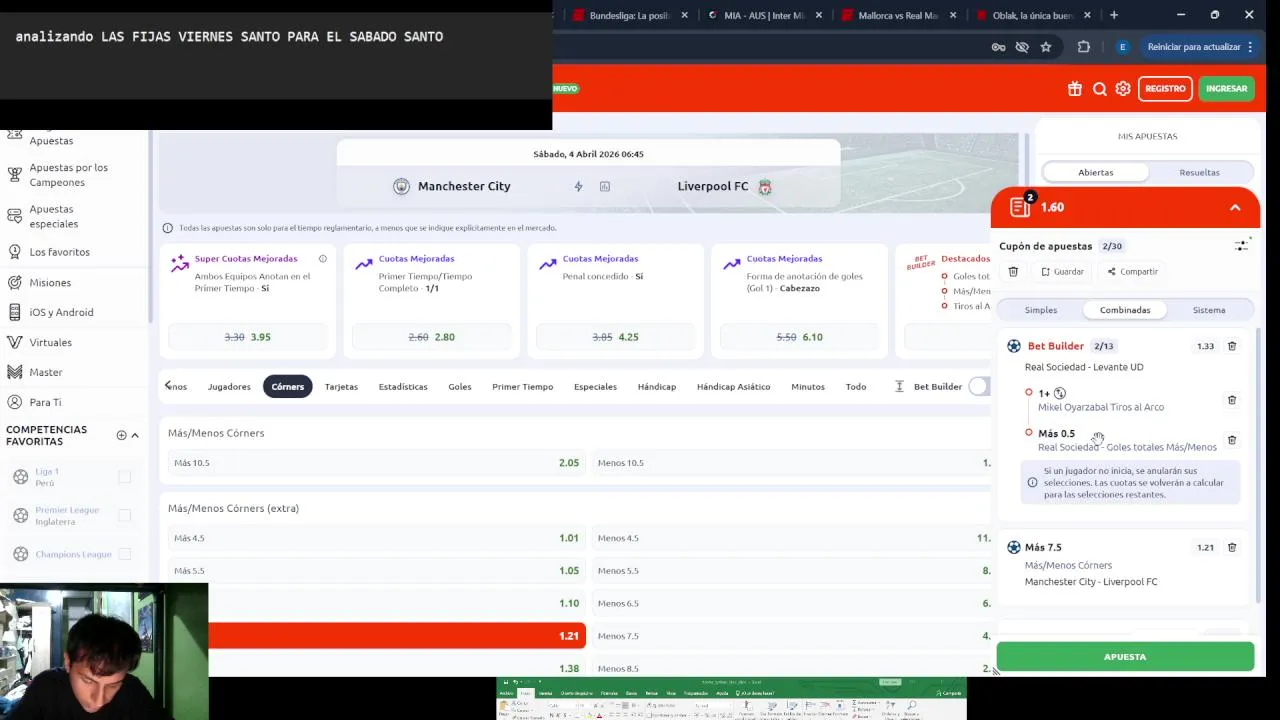The height and width of the screenshot is (720, 1280).
Task: Collapse Competencias Favoritas section
Action: tap(135, 435)
